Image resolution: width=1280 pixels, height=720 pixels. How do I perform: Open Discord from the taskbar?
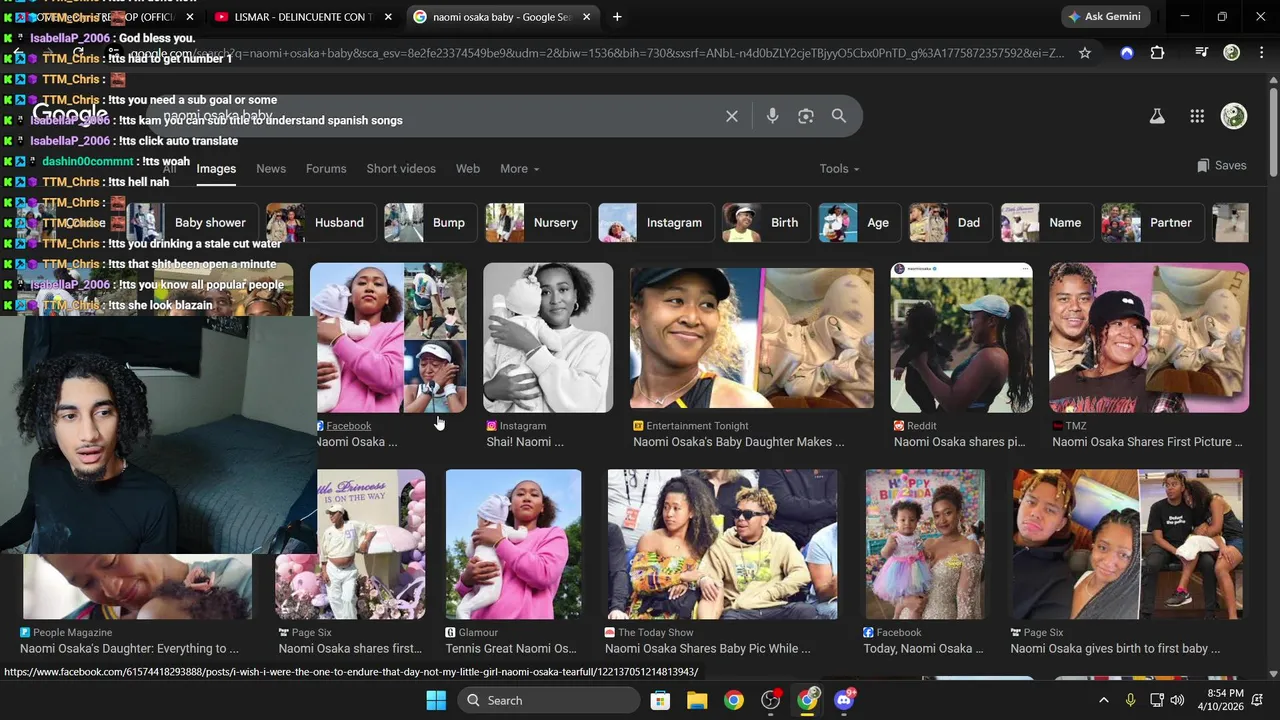pos(844,700)
